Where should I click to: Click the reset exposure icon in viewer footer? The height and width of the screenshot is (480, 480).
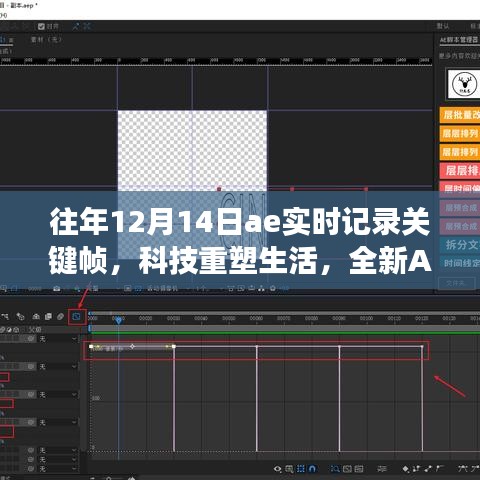[273, 288]
